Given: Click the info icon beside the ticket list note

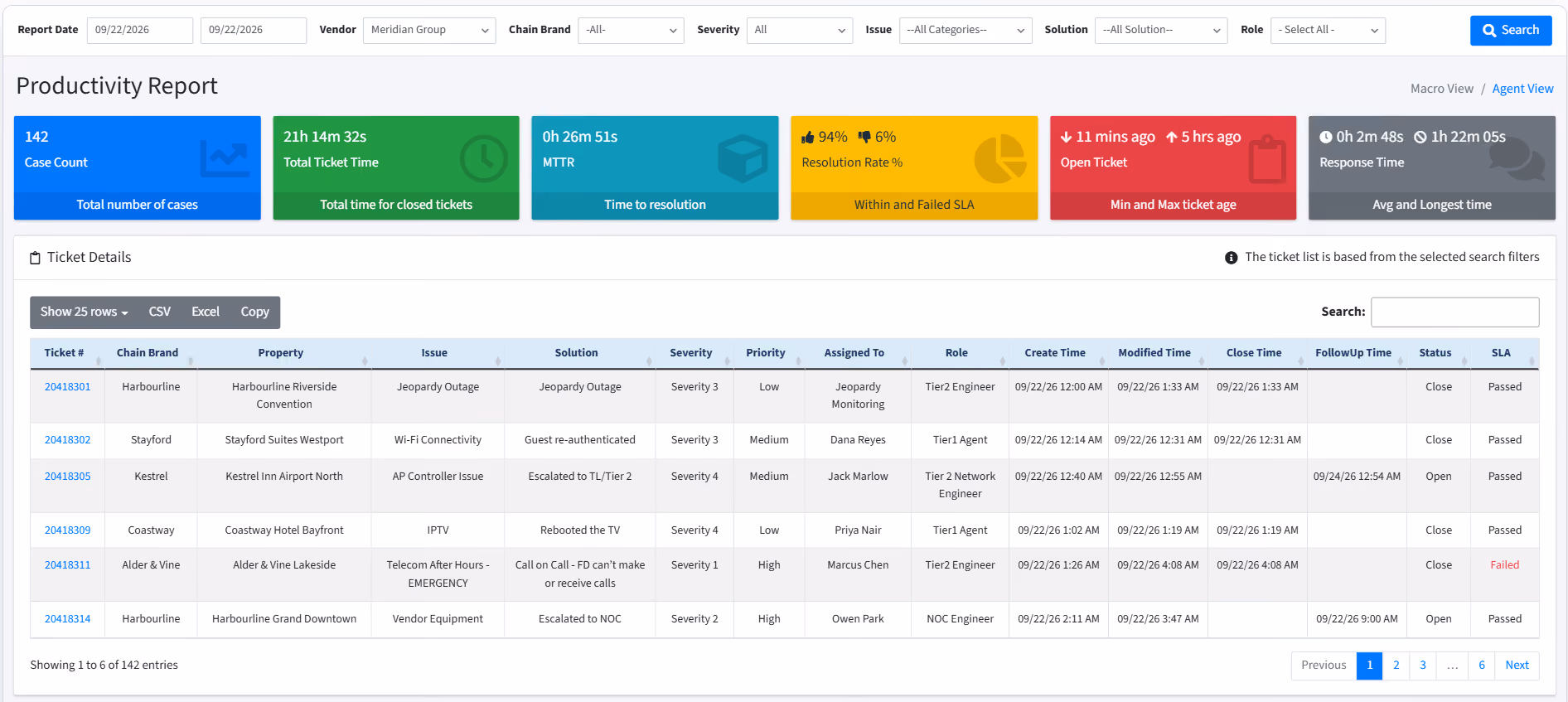Looking at the screenshot, I should (x=1232, y=258).
